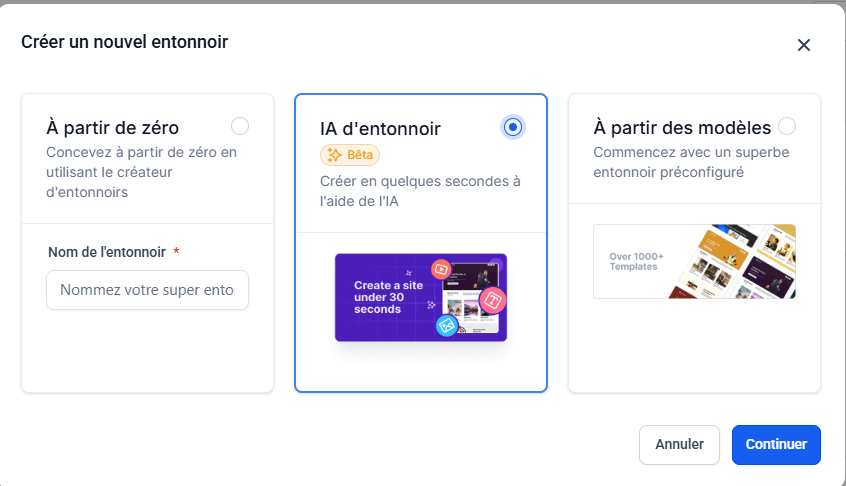This screenshot has width=846, height=486.
Task: Click the "À partir des modèles" card heading
Action: (x=682, y=128)
